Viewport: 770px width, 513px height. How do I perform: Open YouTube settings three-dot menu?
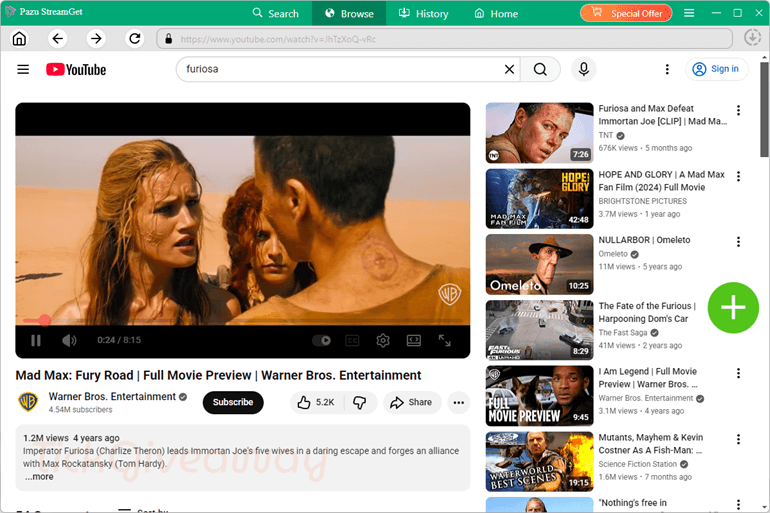pos(667,69)
